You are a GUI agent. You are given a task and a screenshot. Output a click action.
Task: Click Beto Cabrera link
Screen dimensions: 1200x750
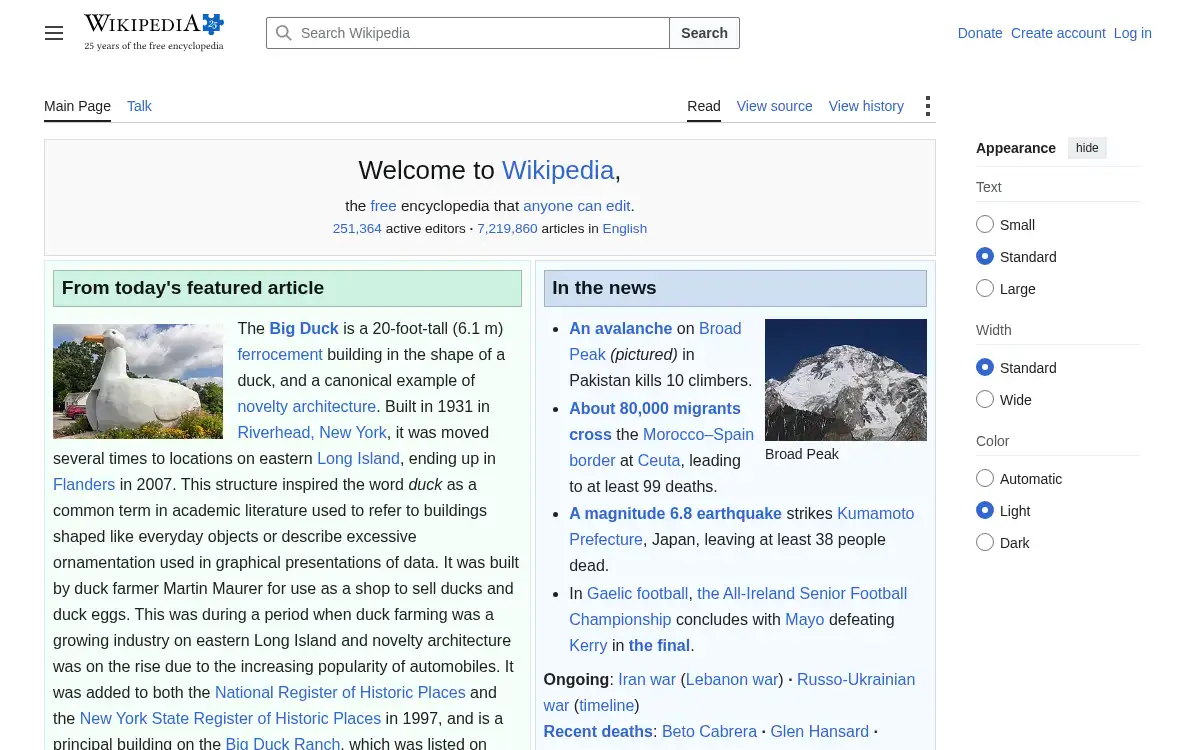pyautogui.click(x=709, y=731)
